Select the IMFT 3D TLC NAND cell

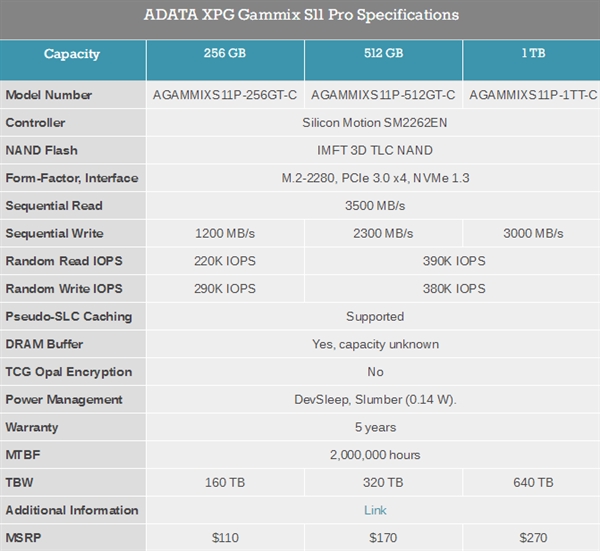375,151
